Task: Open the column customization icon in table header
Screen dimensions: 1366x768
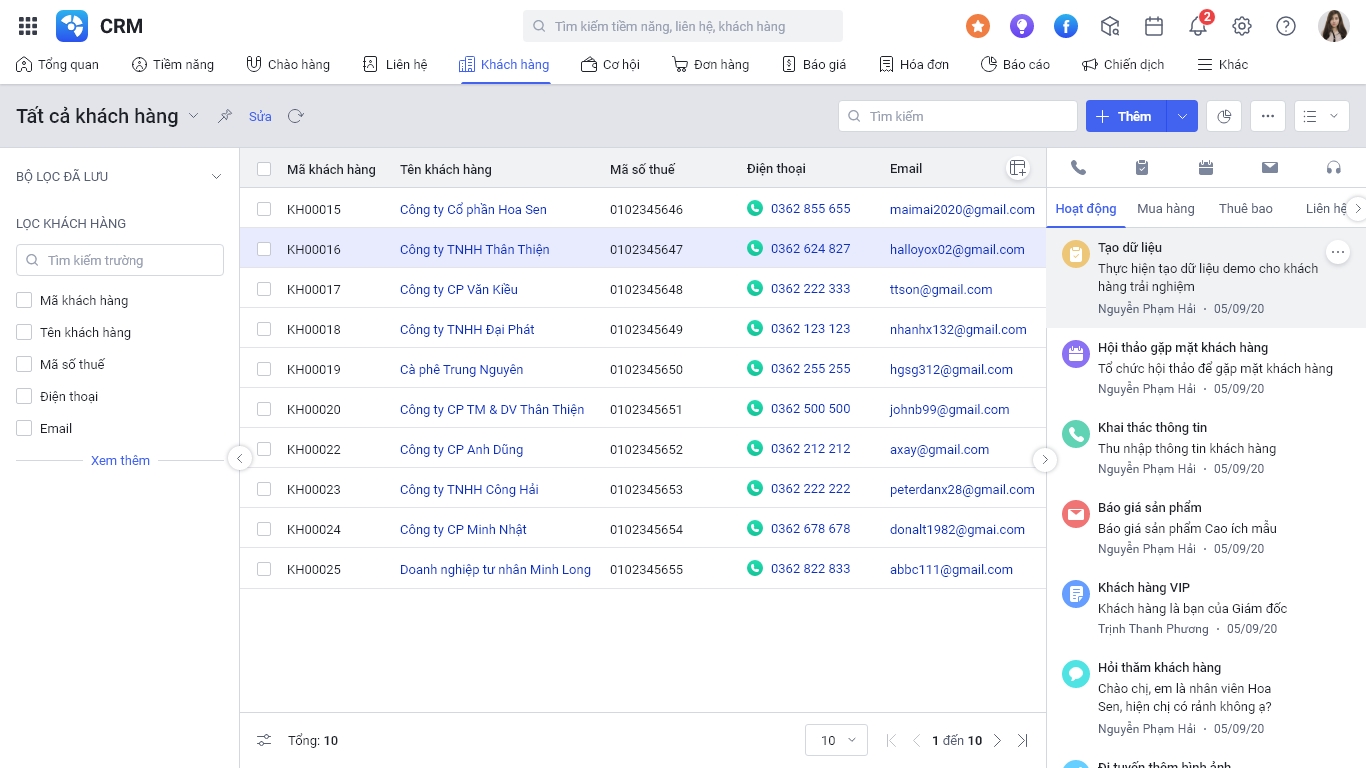Action: pos(1017,169)
